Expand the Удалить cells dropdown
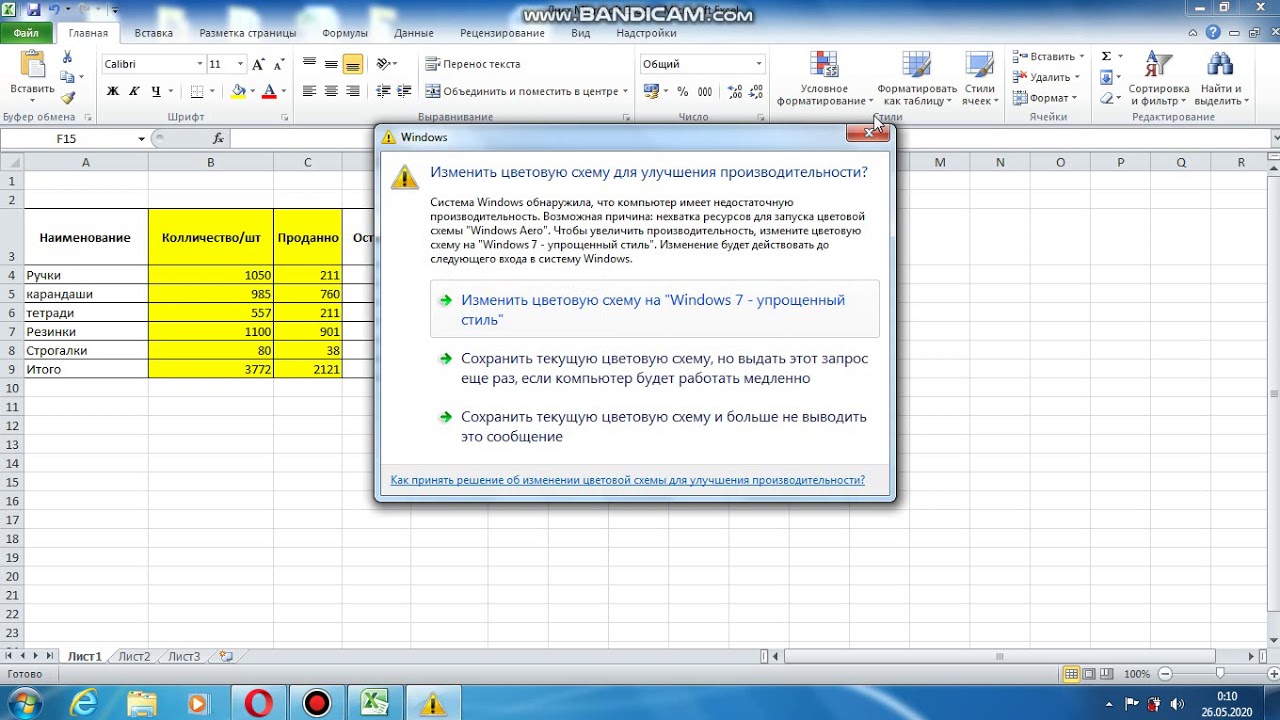Image resolution: width=1280 pixels, height=720 pixels. point(1078,77)
